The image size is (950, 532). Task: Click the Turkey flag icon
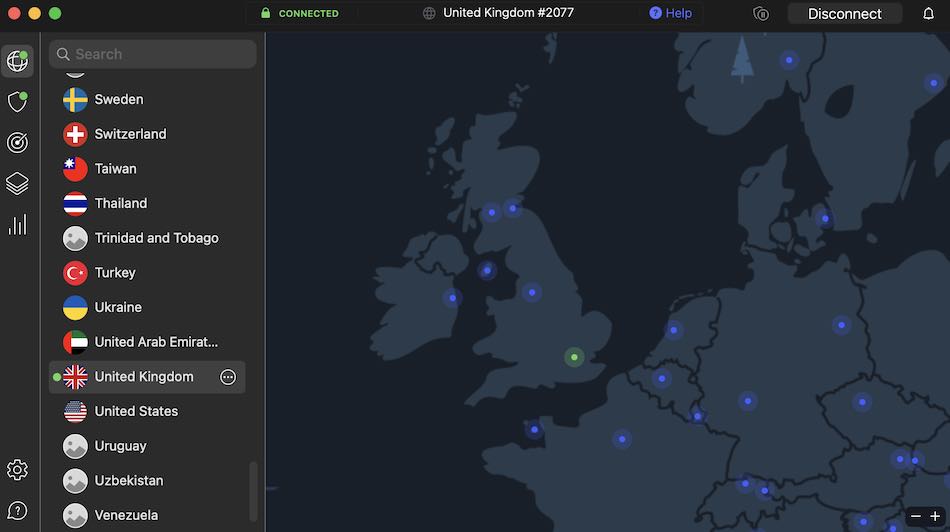tap(75, 273)
